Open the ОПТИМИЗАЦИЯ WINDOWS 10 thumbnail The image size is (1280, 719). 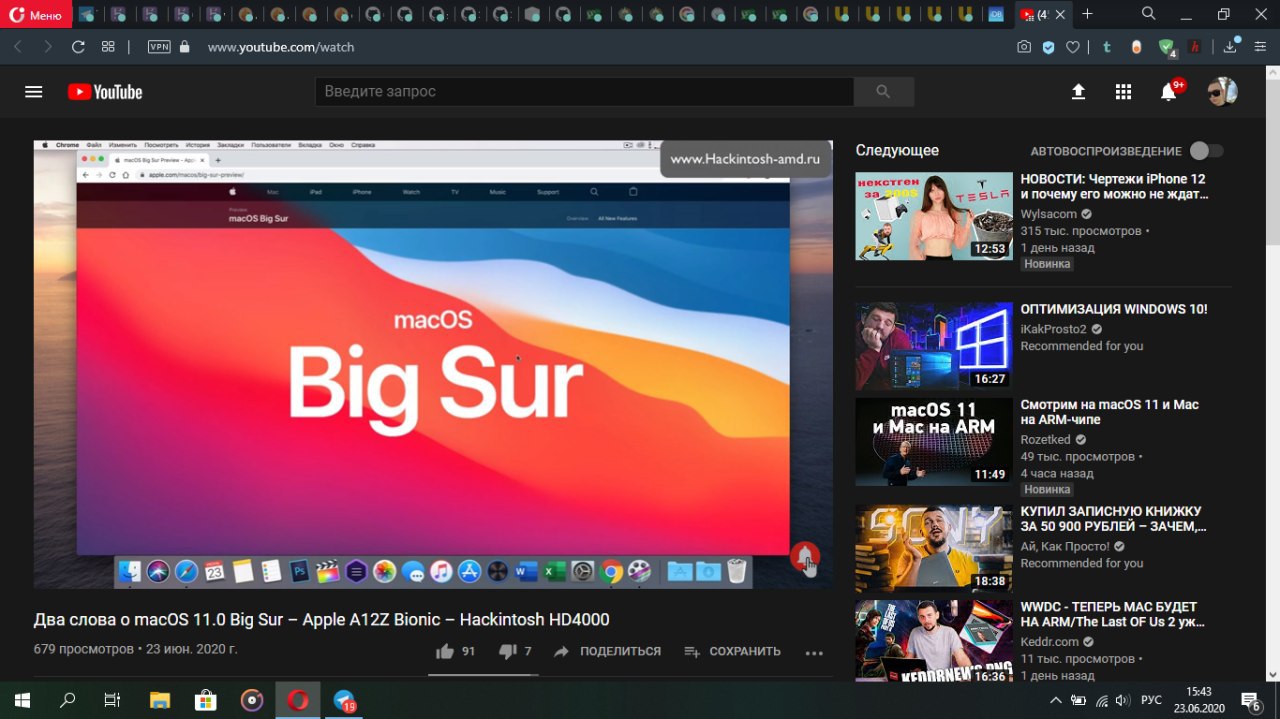click(x=934, y=346)
